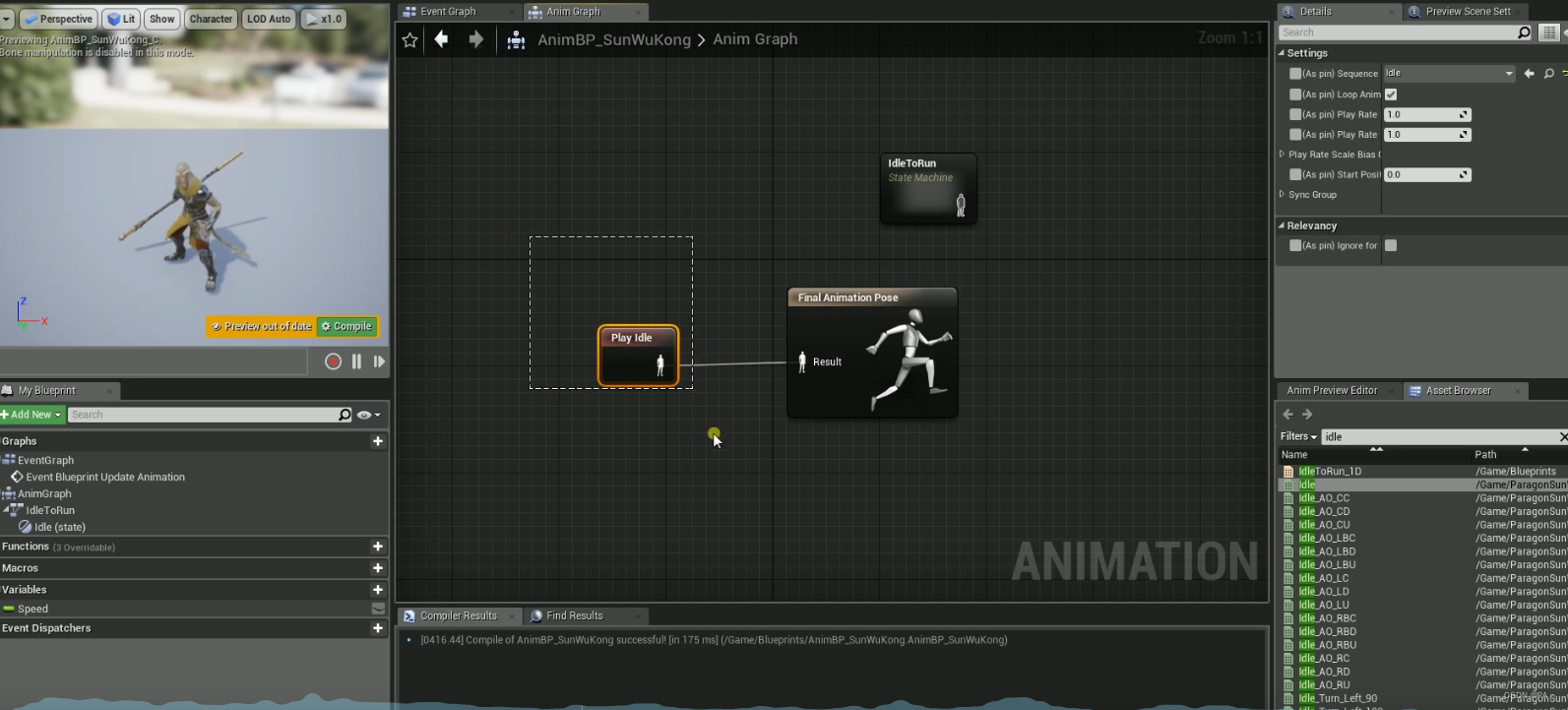This screenshot has height=710, width=1568.
Task: Click the LOD Auto button
Action: [269, 19]
